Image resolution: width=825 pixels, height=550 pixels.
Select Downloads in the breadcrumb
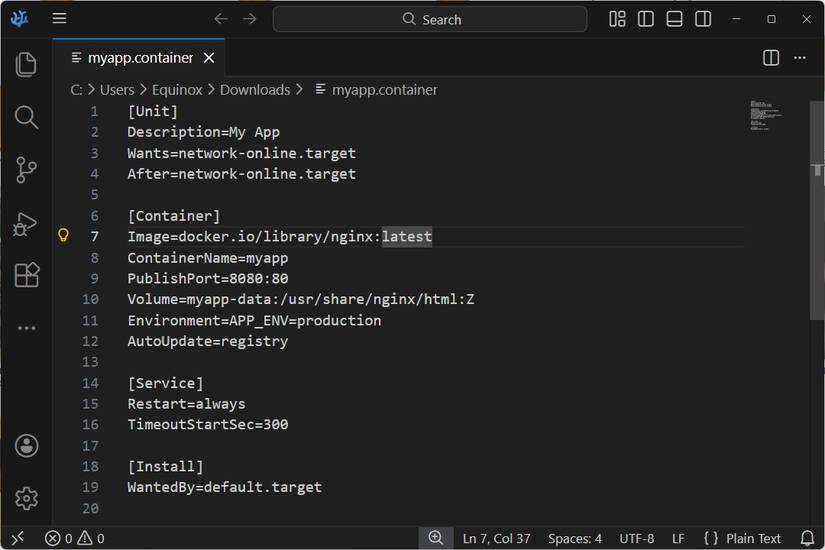[x=255, y=90]
